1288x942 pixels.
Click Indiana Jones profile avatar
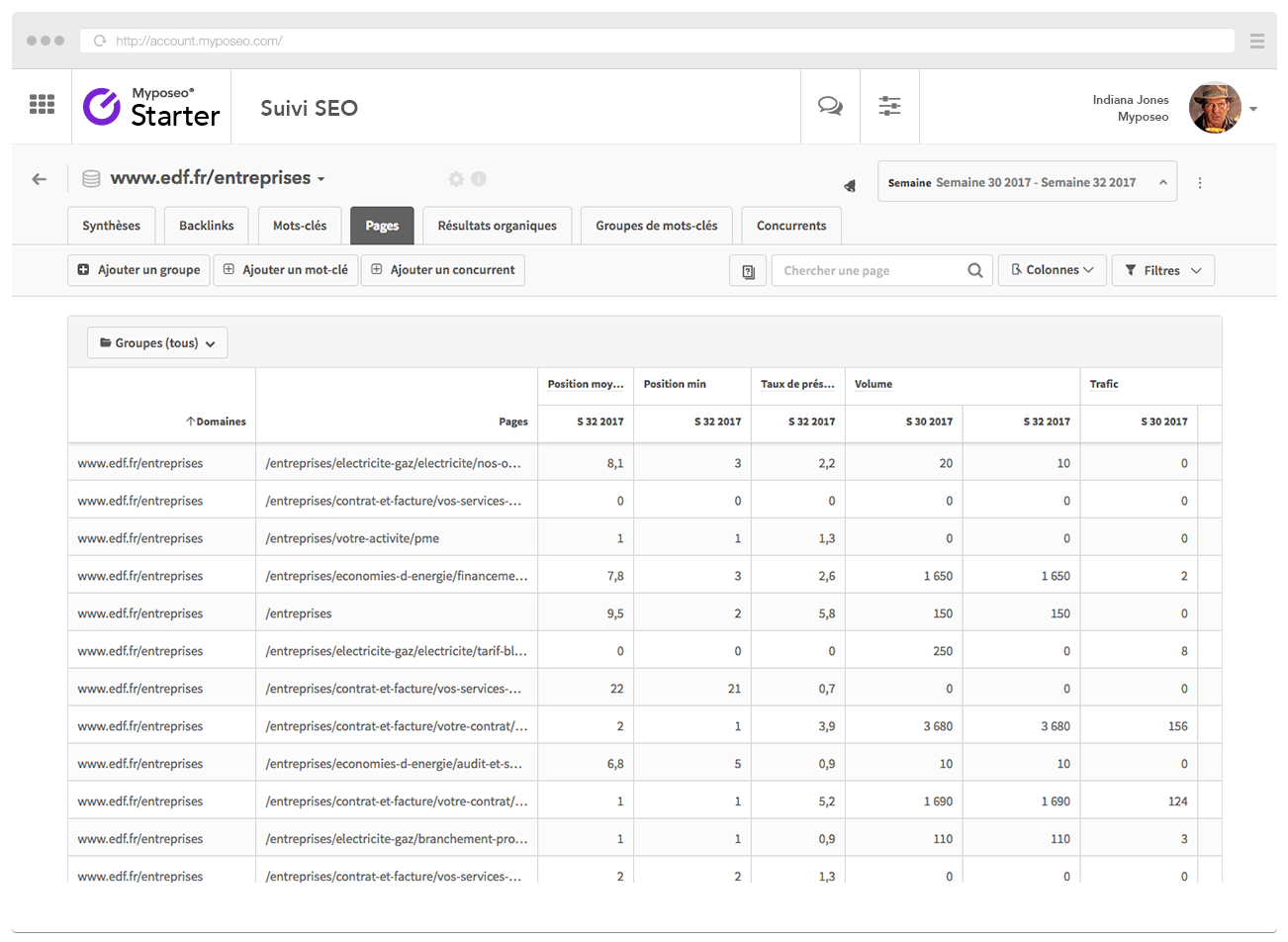pos(1215,108)
